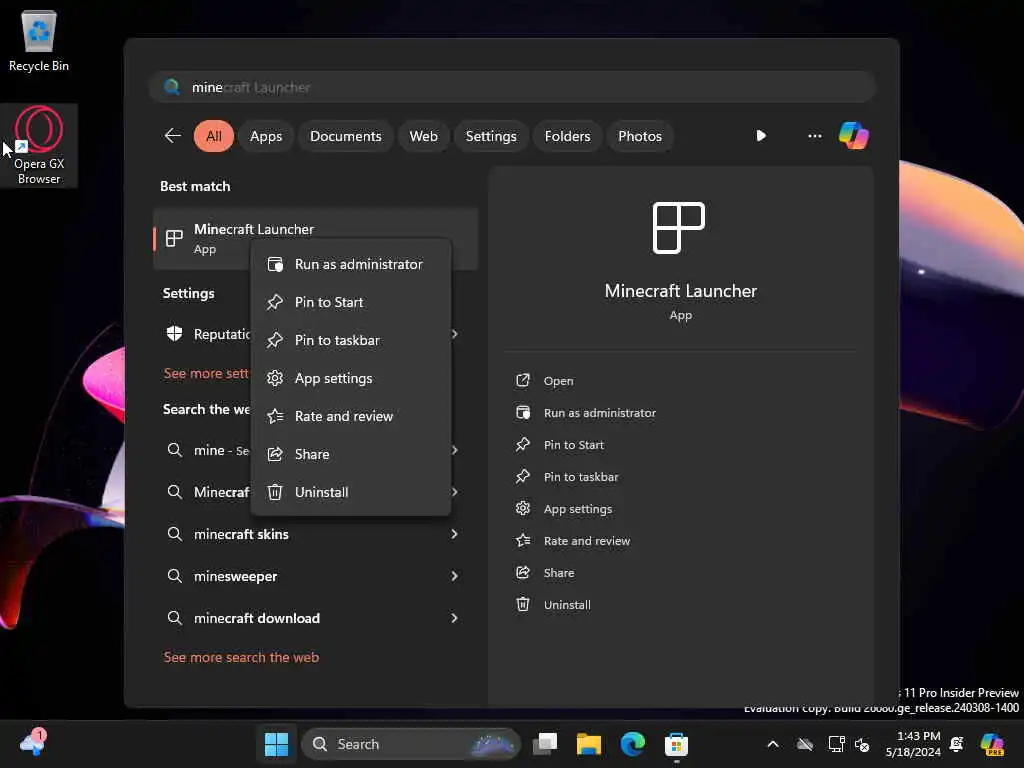Click Share in details pane
The width and height of the screenshot is (1024, 768).
click(x=545, y=573)
